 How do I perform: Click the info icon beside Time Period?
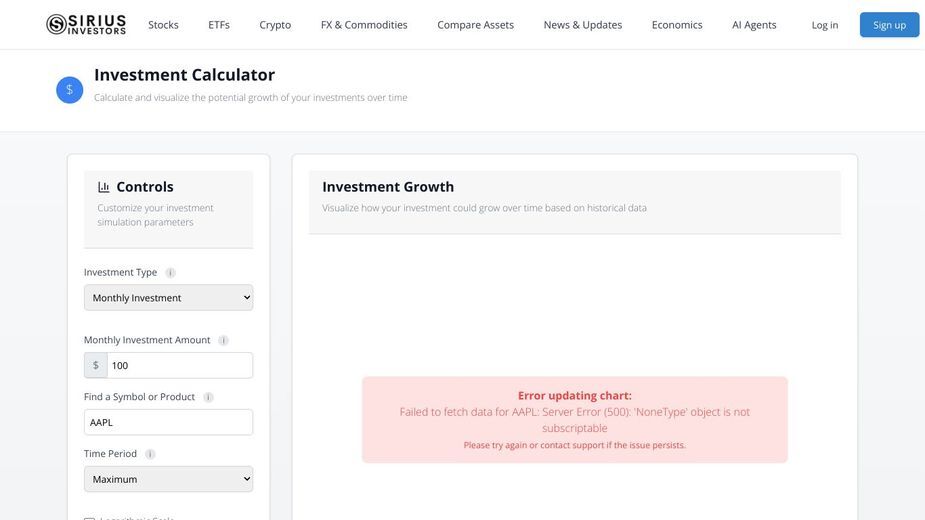tap(150, 454)
